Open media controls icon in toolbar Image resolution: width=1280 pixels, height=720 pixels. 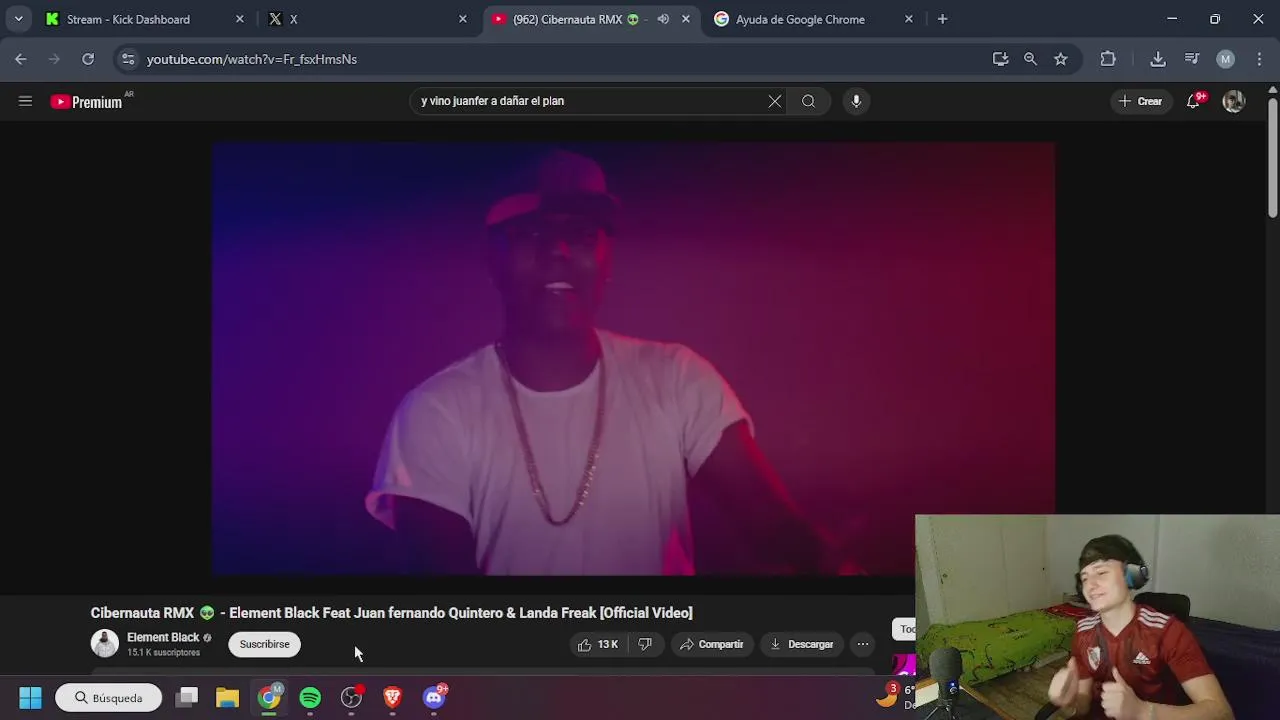tap(1192, 59)
